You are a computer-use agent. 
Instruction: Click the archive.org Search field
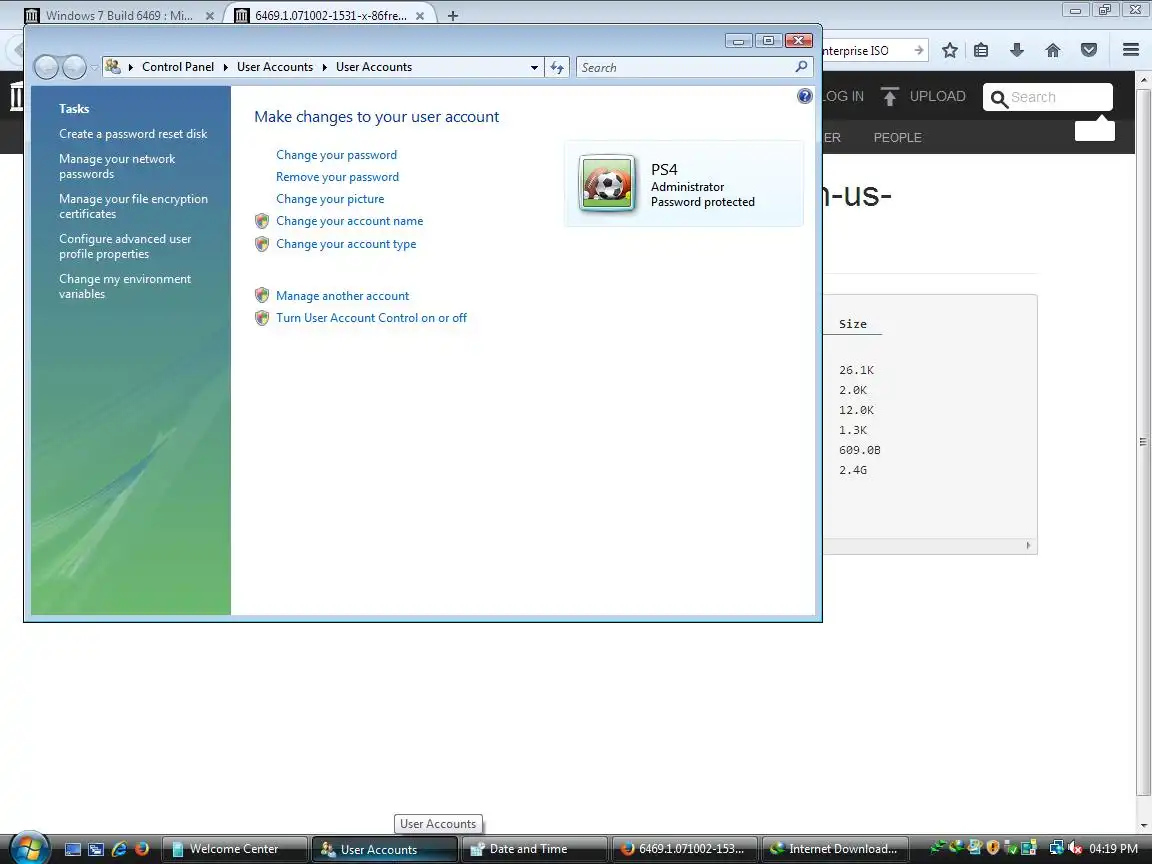pos(1048,97)
